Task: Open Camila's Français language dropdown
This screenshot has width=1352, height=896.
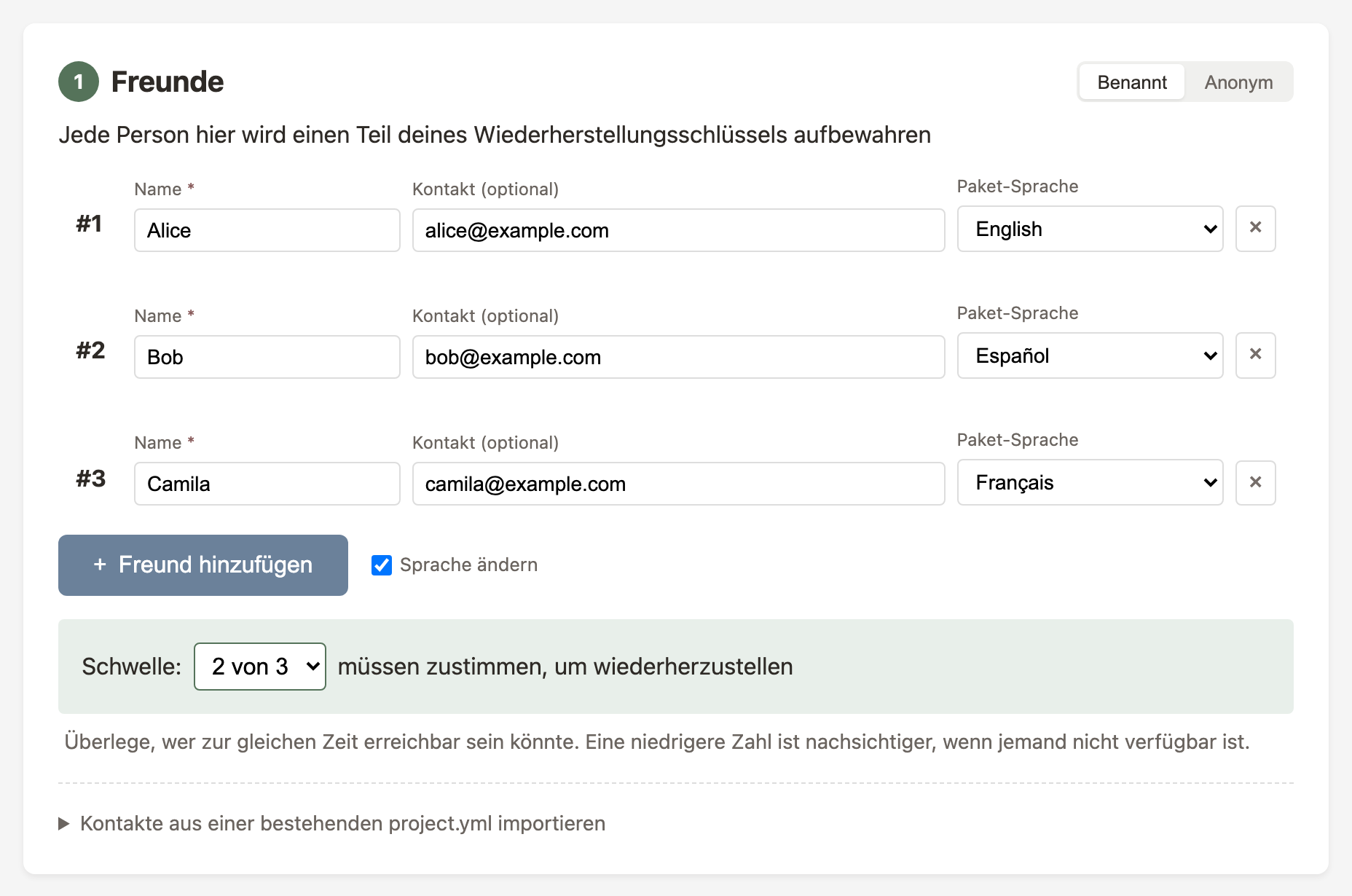Action: pos(1089,482)
